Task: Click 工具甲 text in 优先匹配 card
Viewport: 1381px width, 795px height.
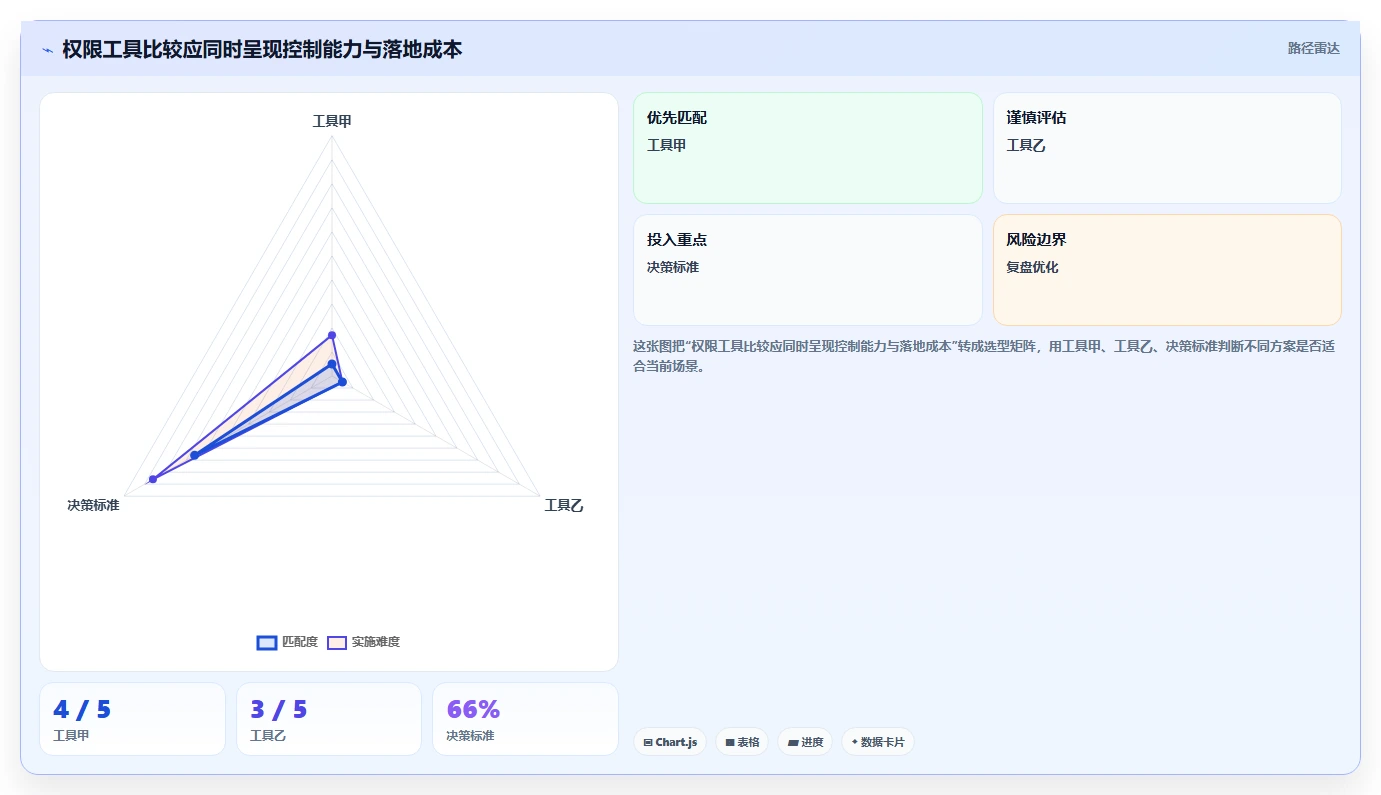Action: pyautogui.click(x=667, y=145)
